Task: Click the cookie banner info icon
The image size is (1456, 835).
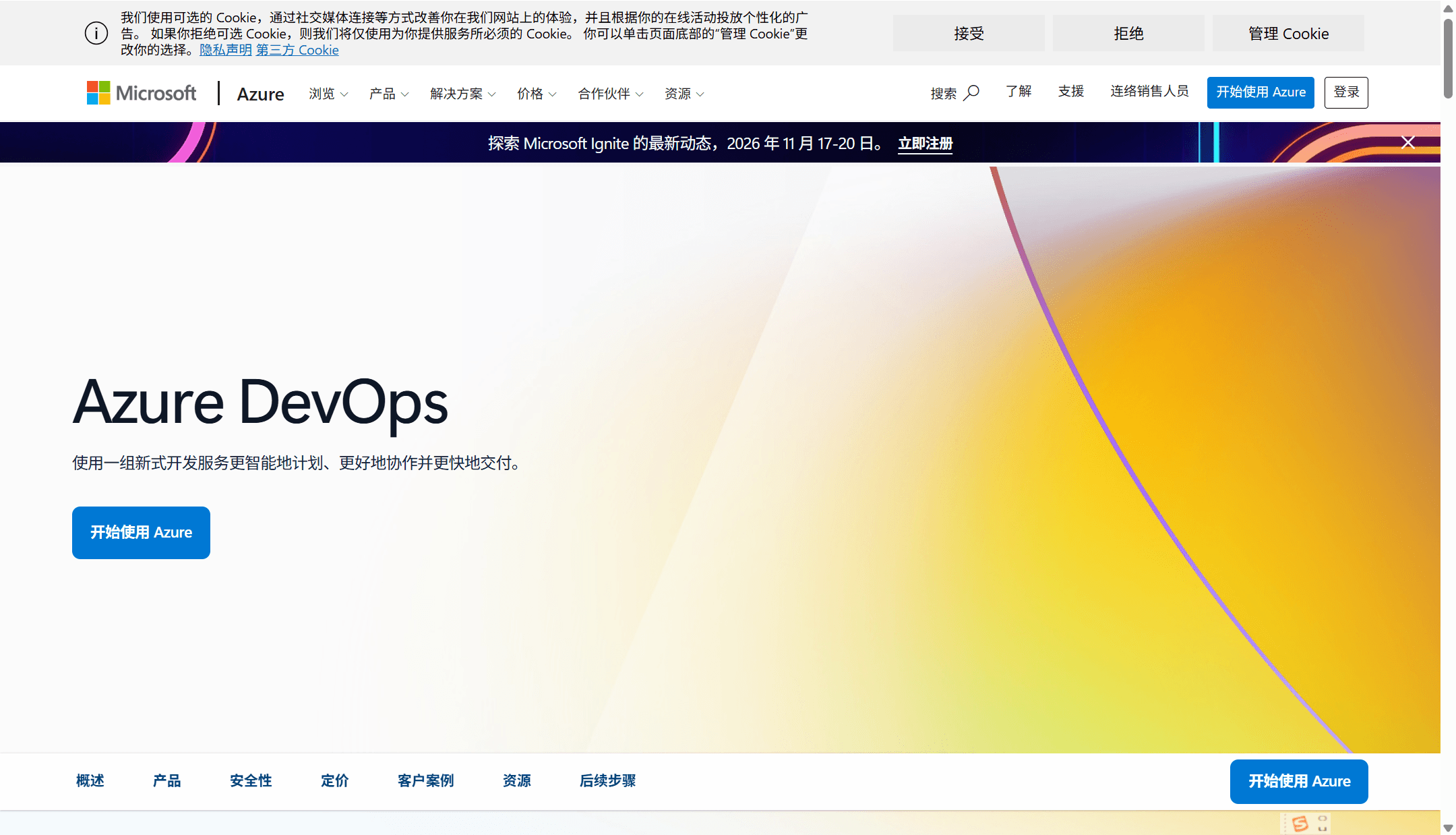Action: point(96,33)
